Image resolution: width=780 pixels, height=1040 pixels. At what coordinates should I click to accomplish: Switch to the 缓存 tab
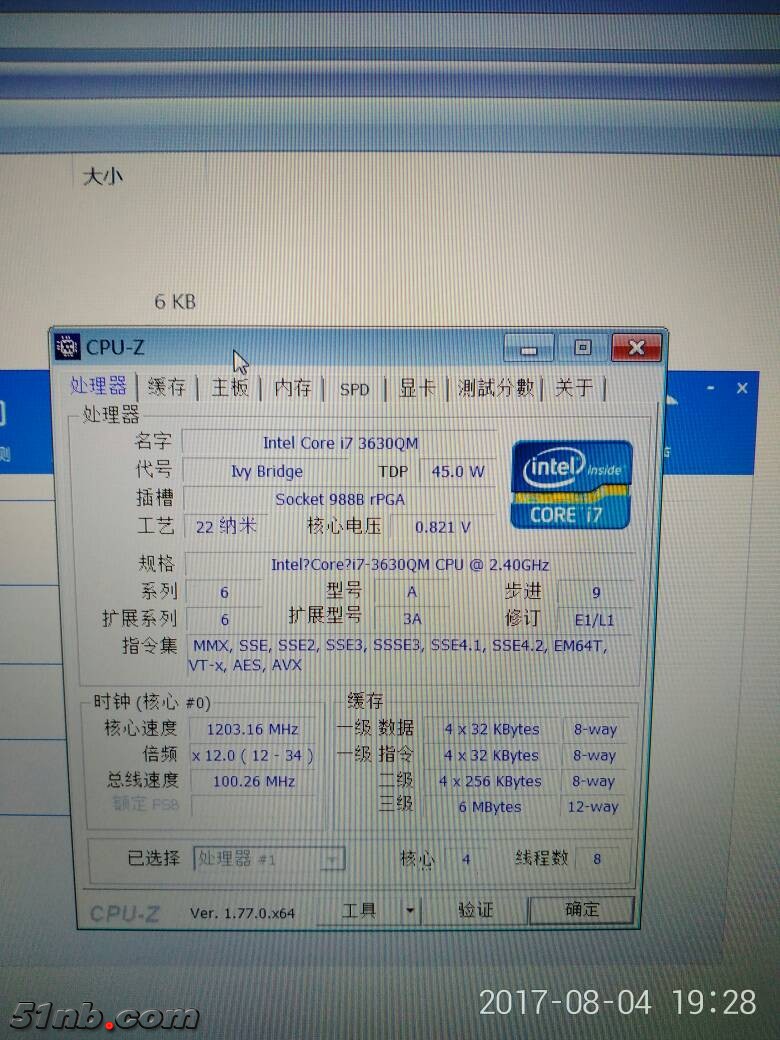point(166,387)
